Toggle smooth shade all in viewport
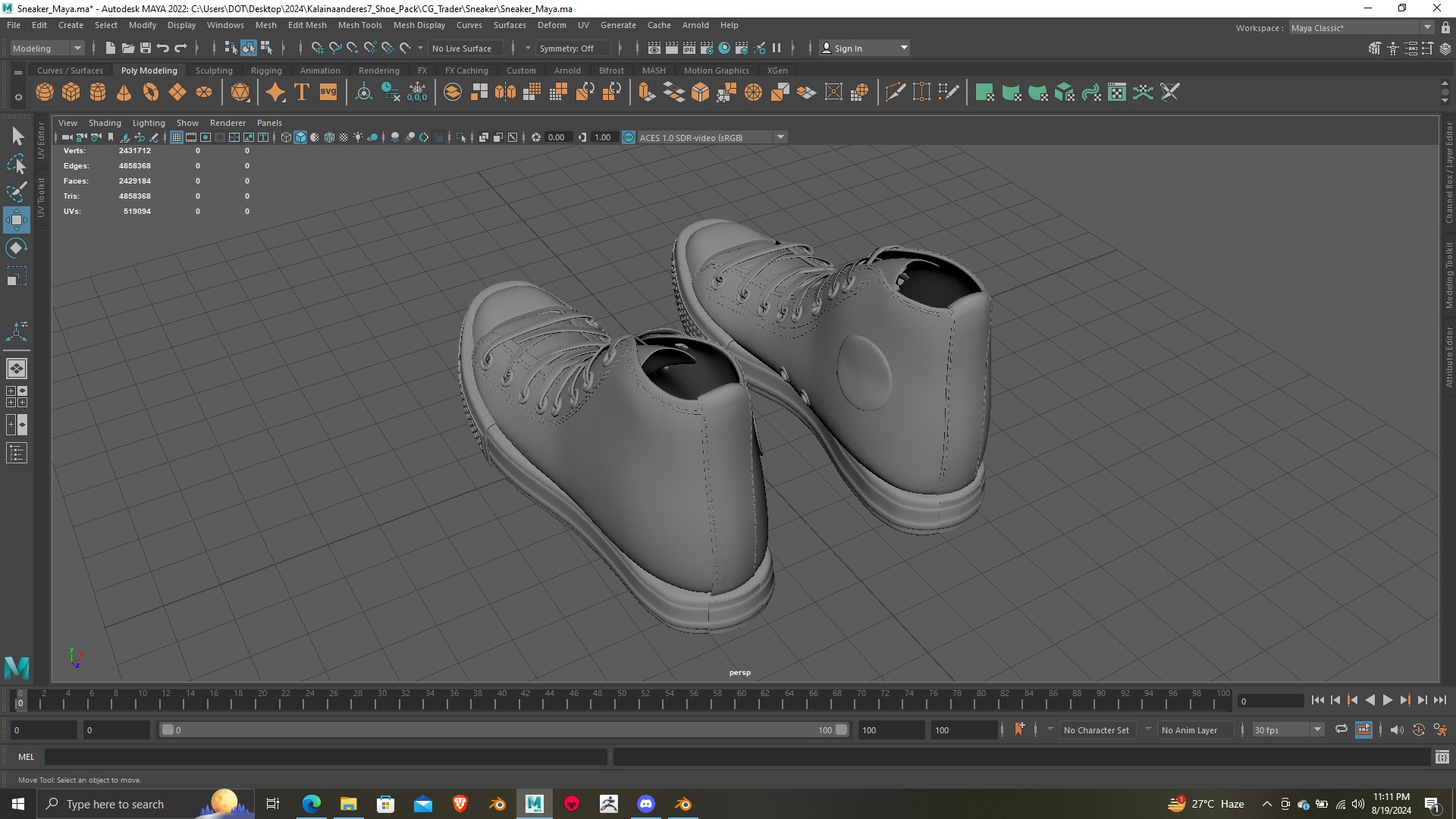Image resolution: width=1456 pixels, height=819 pixels. click(300, 137)
